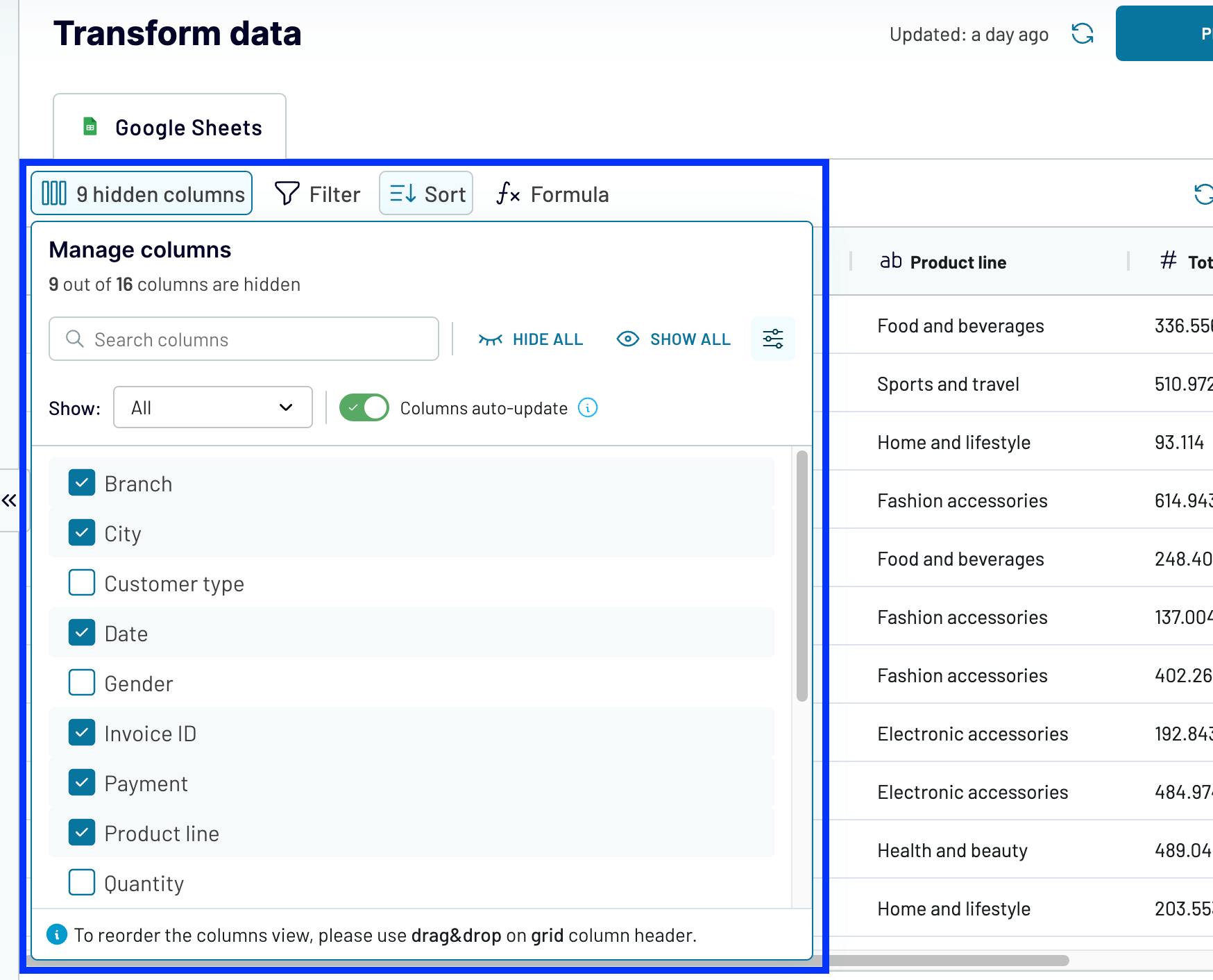Click inside the Search columns field
The height and width of the screenshot is (980, 1213).
click(243, 339)
